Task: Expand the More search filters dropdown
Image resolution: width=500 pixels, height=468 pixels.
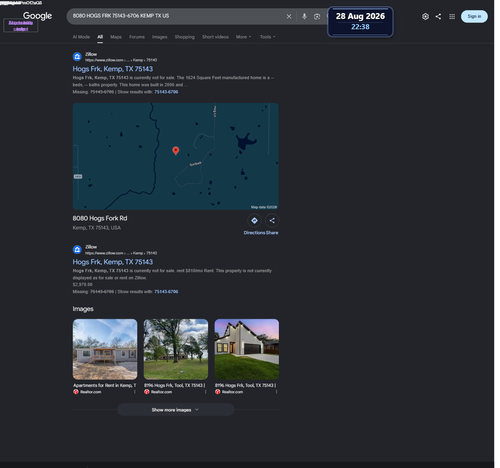Action: 243,37
